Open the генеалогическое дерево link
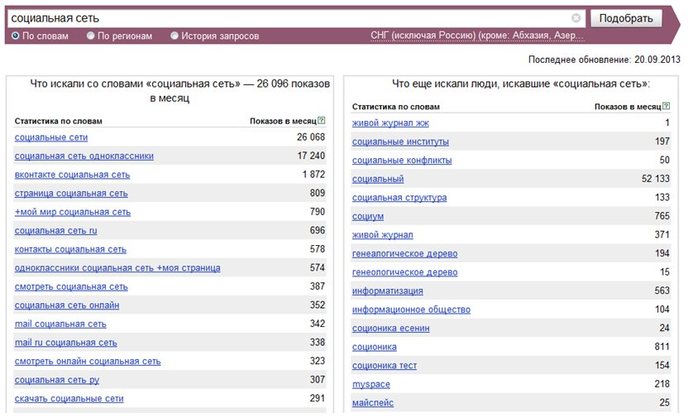 (405, 254)
